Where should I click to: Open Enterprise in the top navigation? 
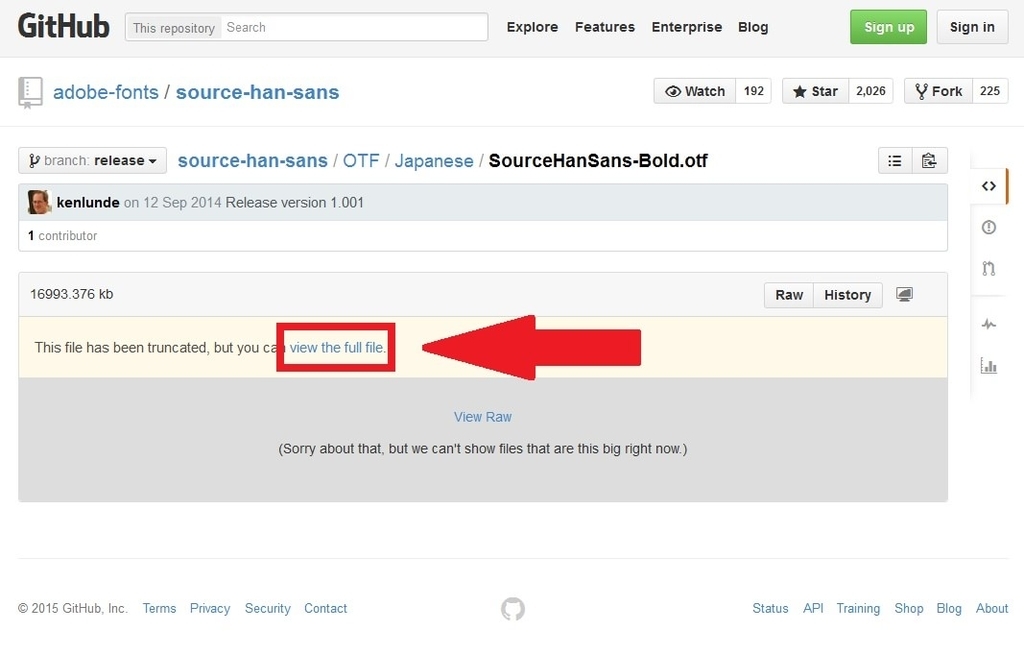pos(686,27)
